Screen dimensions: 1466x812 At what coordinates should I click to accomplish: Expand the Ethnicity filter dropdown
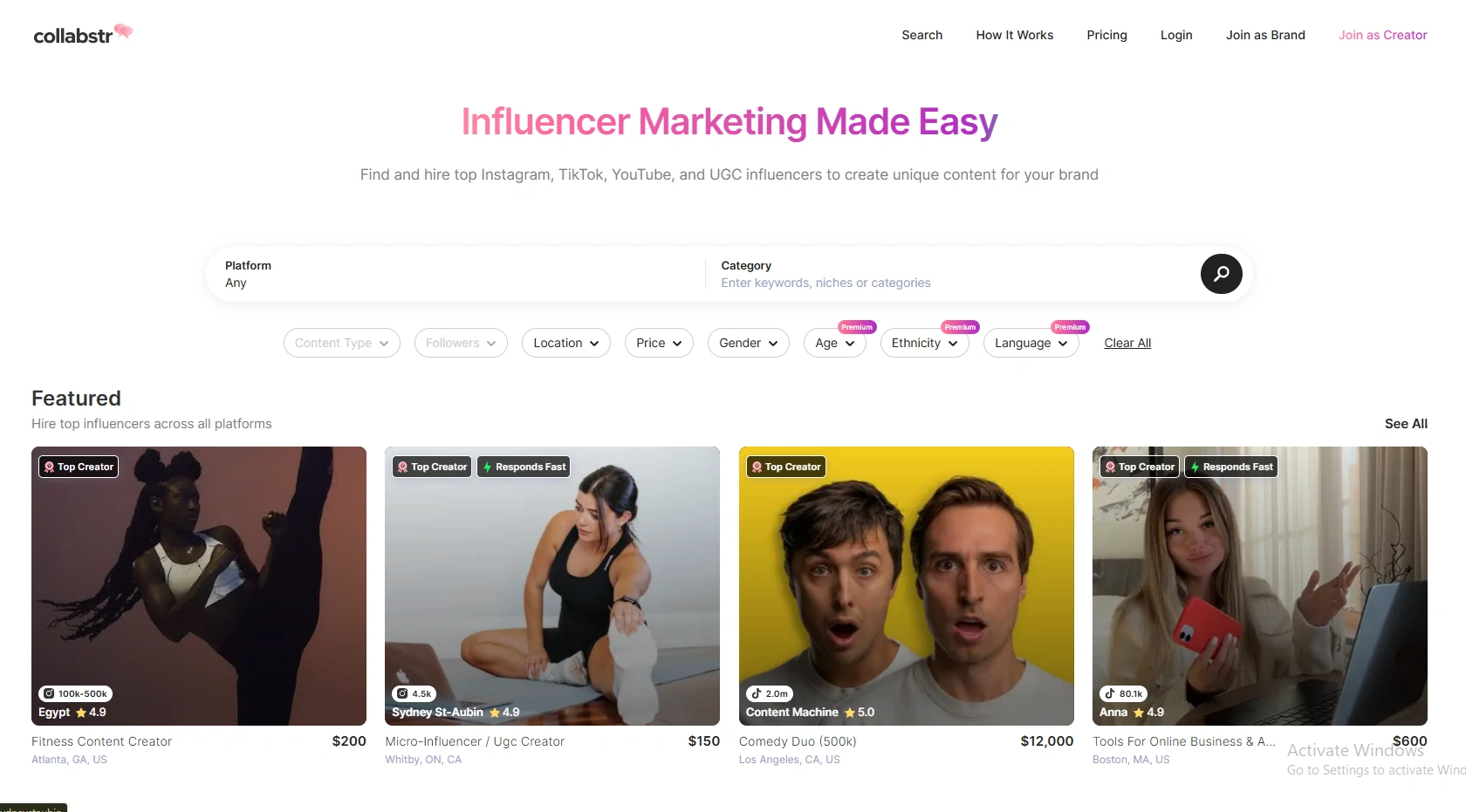coord(924,343)
